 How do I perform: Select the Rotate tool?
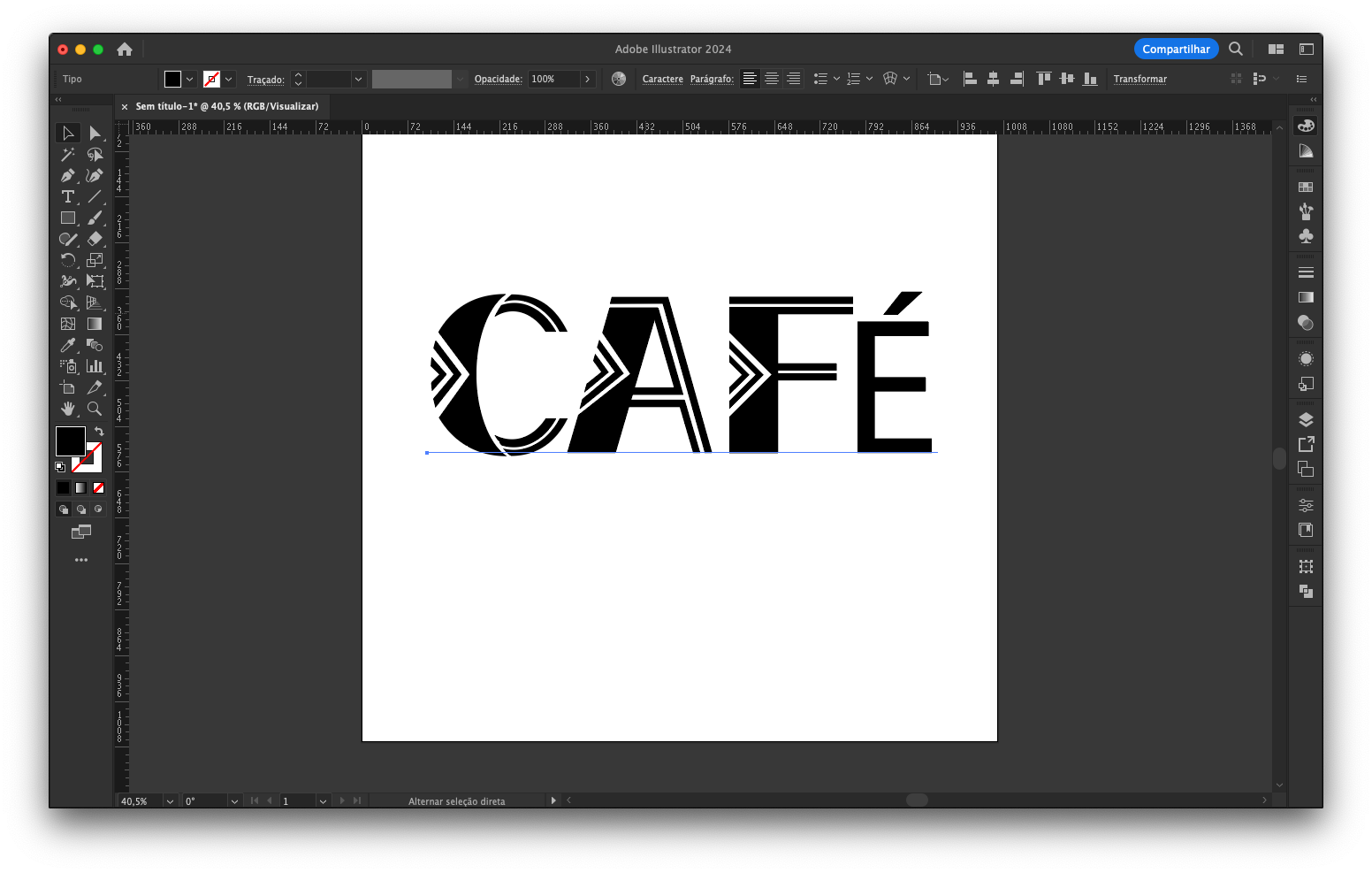pos(68,260)
